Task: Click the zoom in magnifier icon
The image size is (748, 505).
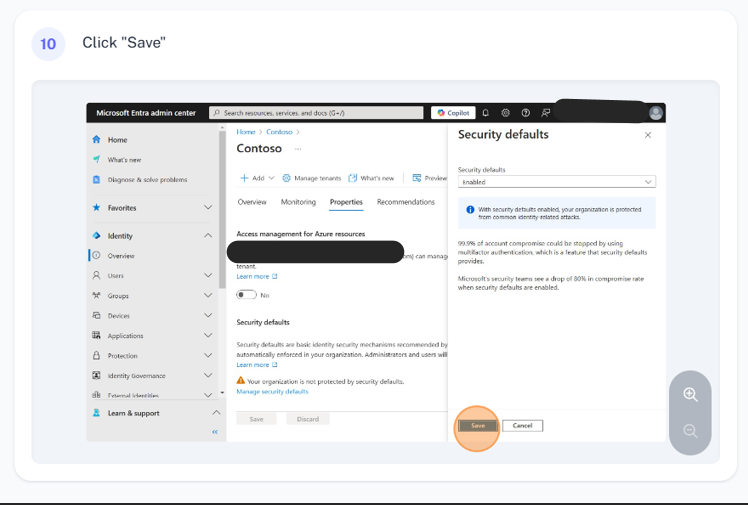Action: pos(690,394)
